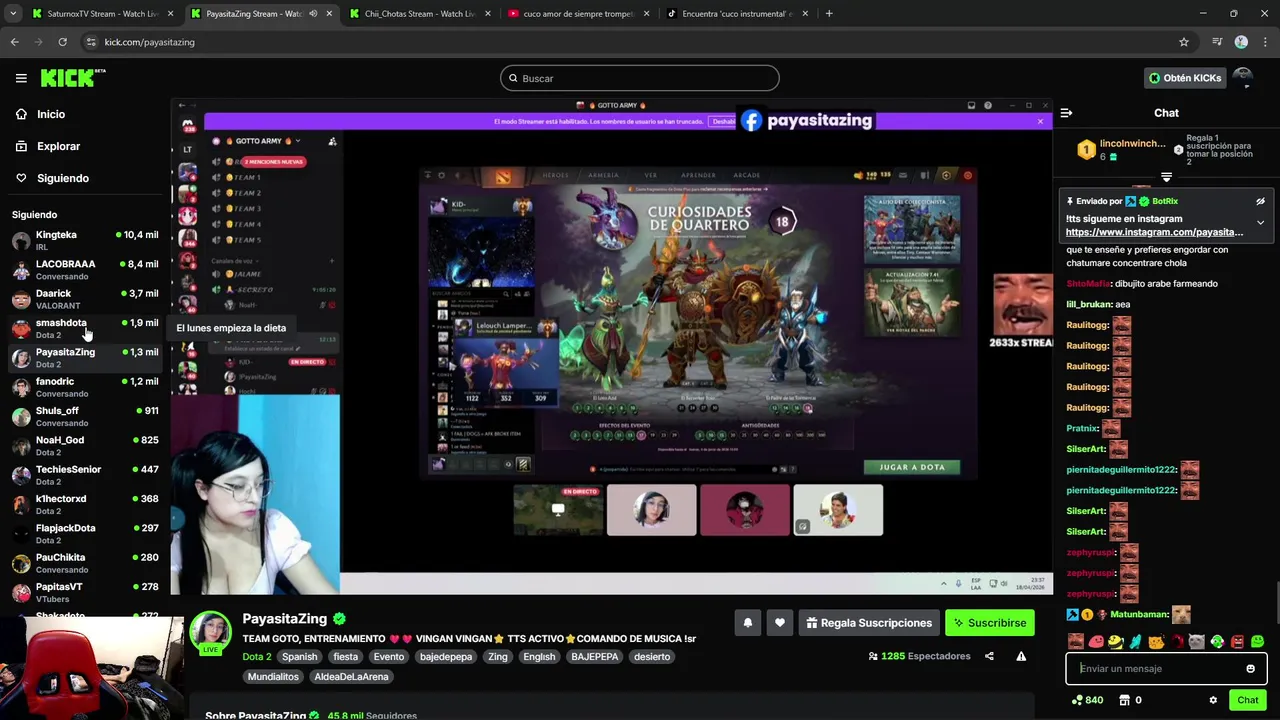The height and width of the screenshot is (720, 1280).
Task: Click the heart follow icon
Action: (780, 623)
